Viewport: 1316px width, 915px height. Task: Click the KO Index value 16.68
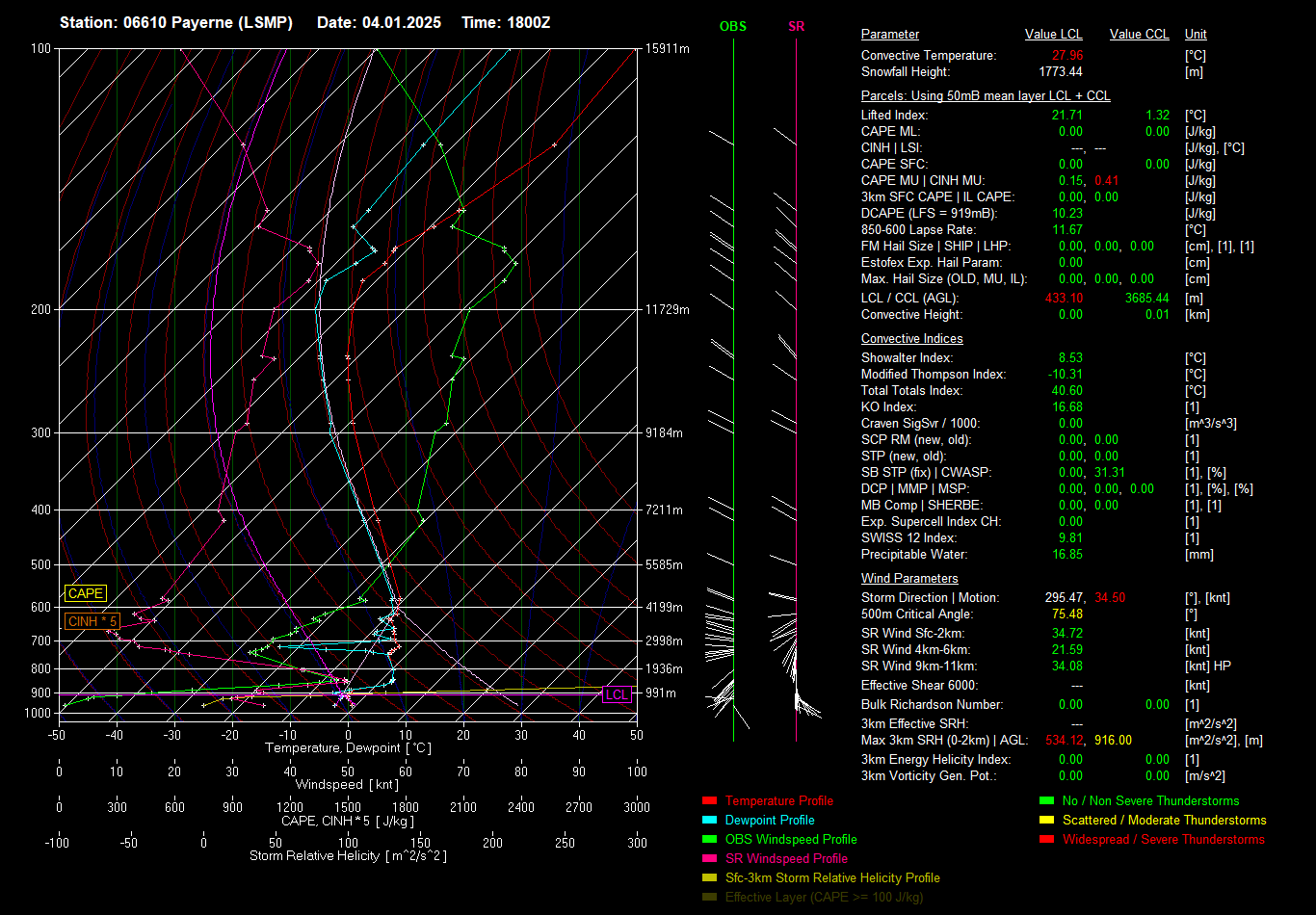pyautogui.click(x=1067, y=407)
